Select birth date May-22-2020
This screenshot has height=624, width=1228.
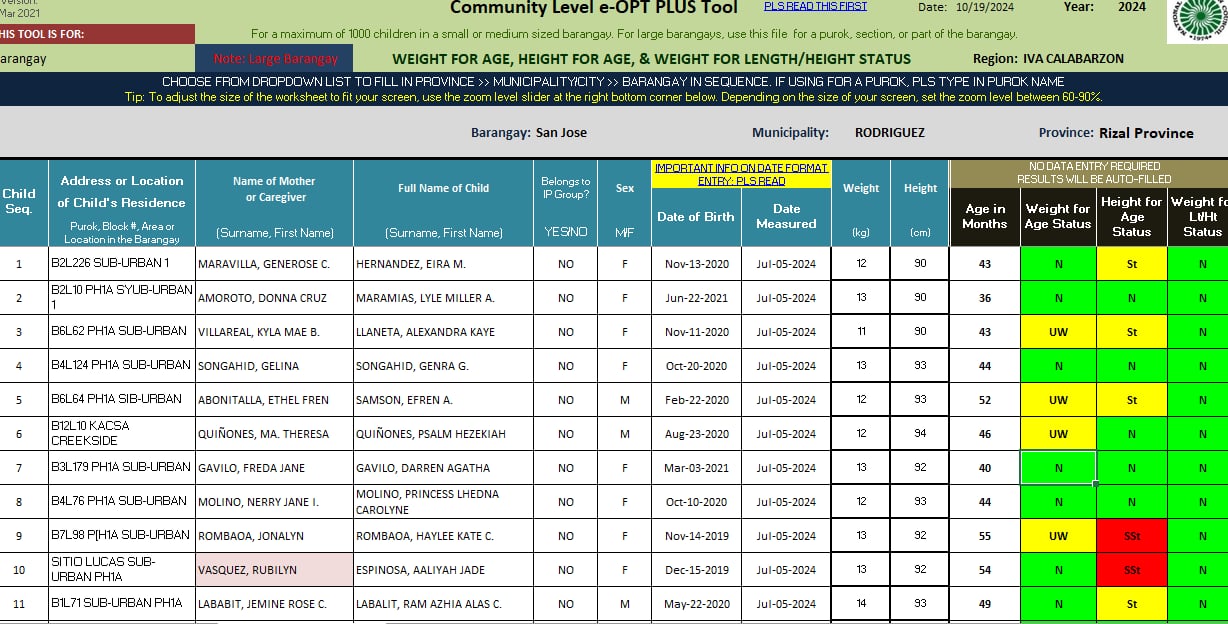[696, 604]
